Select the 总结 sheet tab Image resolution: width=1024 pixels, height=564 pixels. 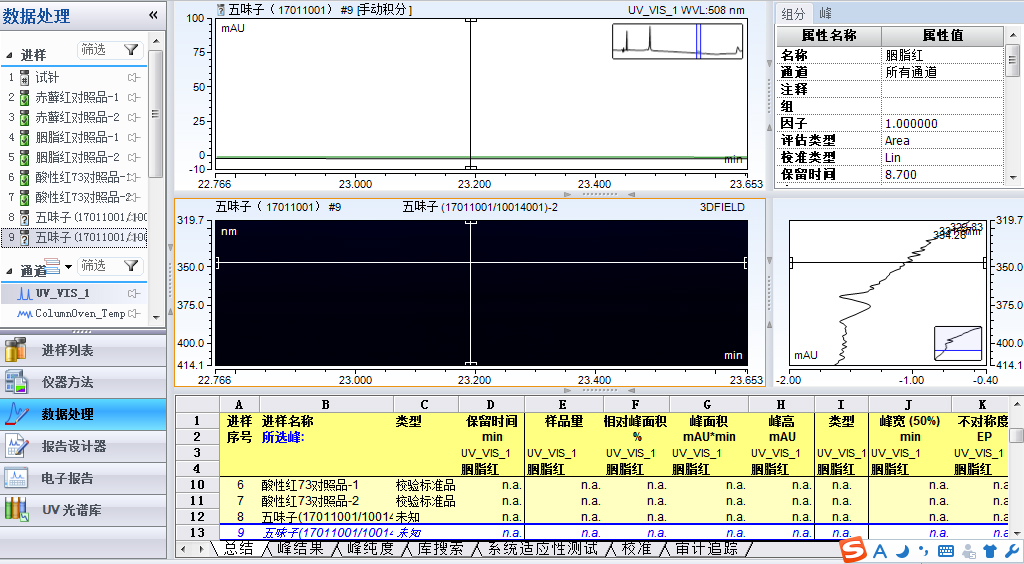(x=238, y=548)
